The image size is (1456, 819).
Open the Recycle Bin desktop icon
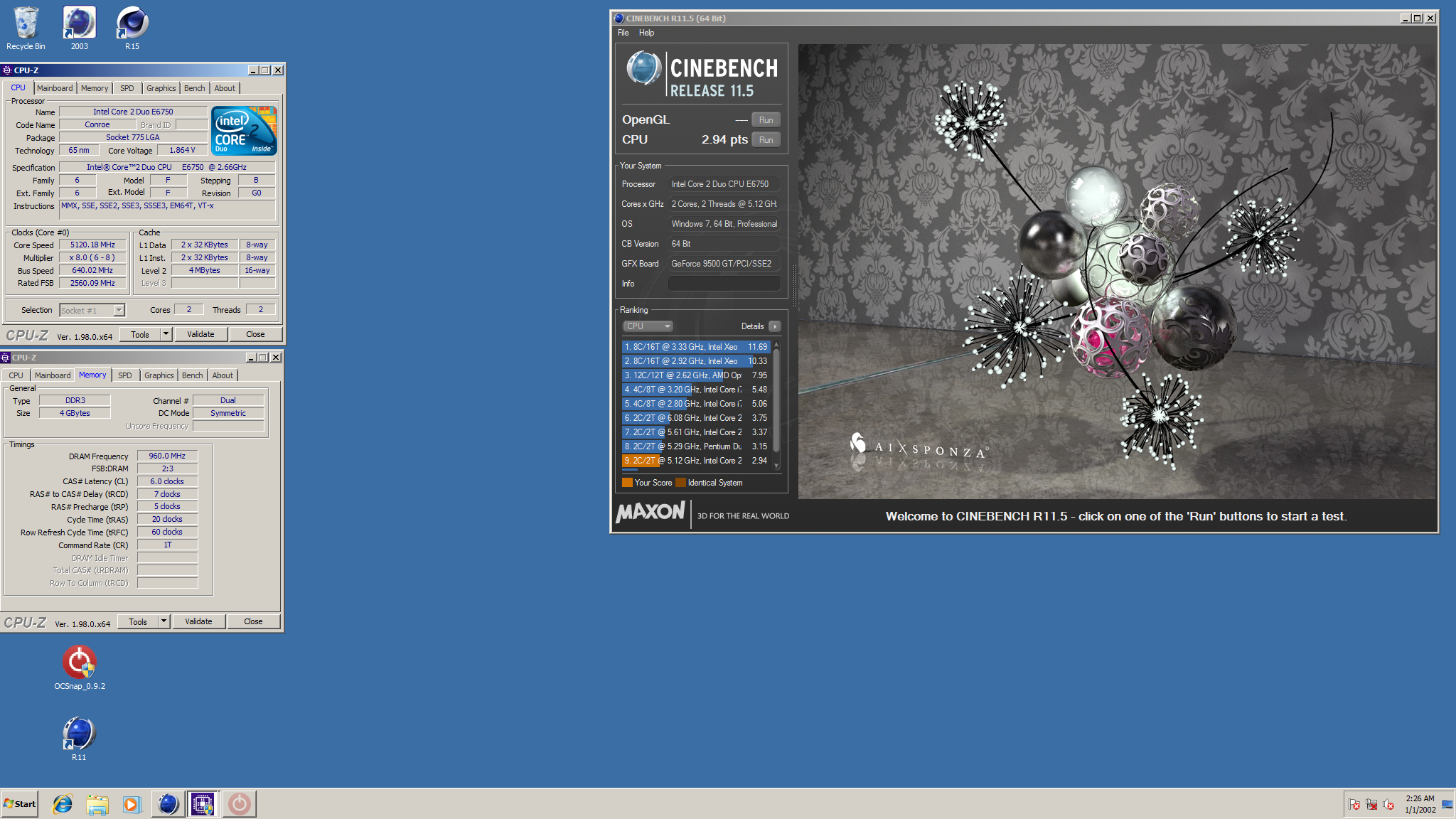[26, 28]
